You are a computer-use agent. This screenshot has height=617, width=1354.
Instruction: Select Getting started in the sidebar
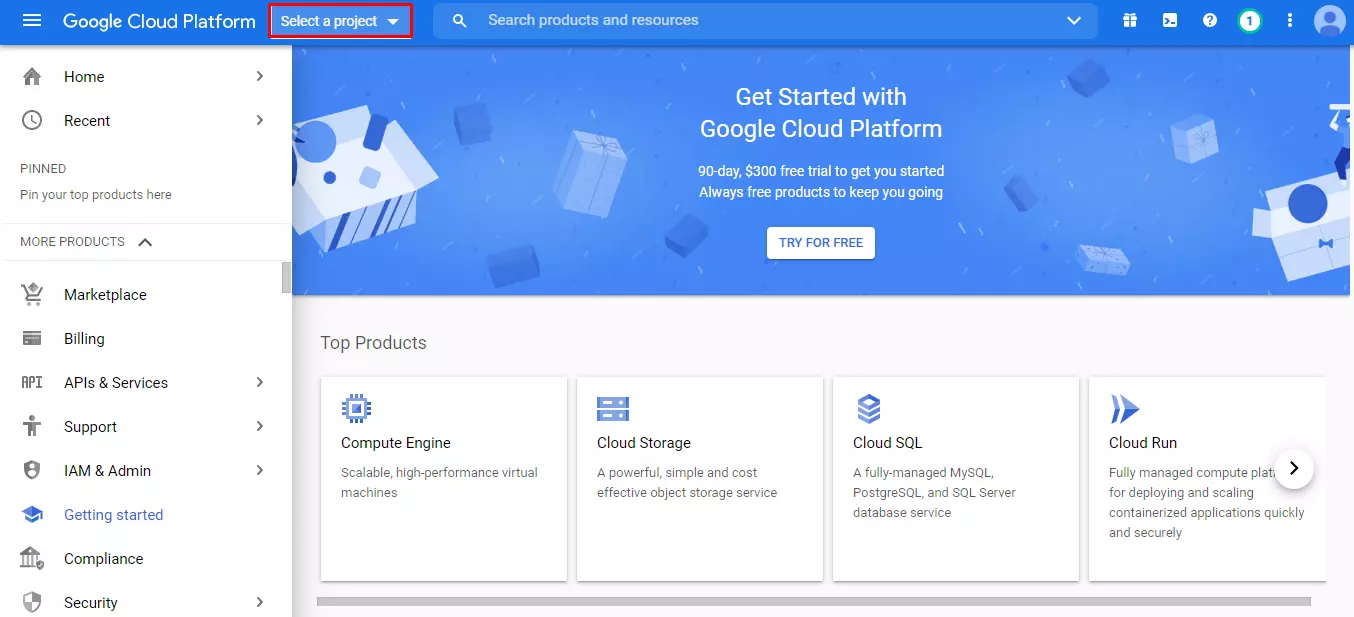point(113,514)
